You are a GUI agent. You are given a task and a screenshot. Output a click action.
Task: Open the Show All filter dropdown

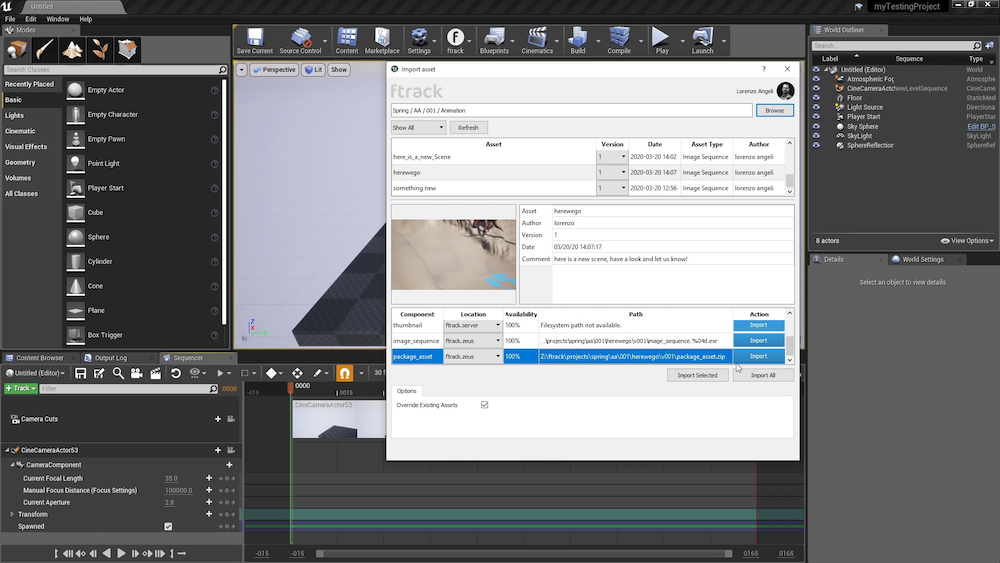tap(418, 128)
